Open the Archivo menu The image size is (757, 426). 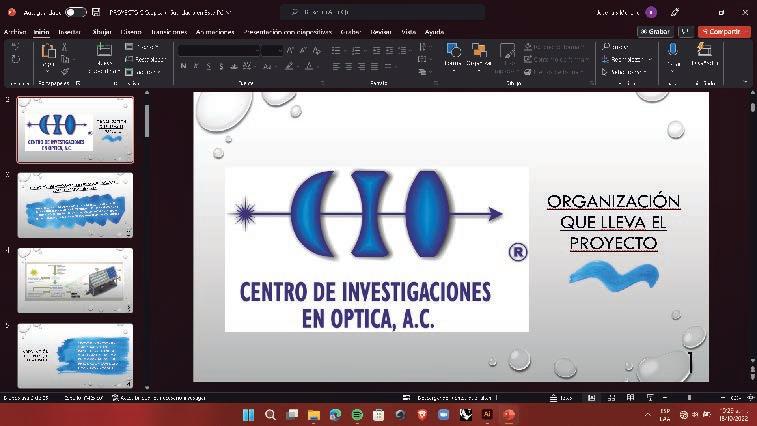point(15,32)
